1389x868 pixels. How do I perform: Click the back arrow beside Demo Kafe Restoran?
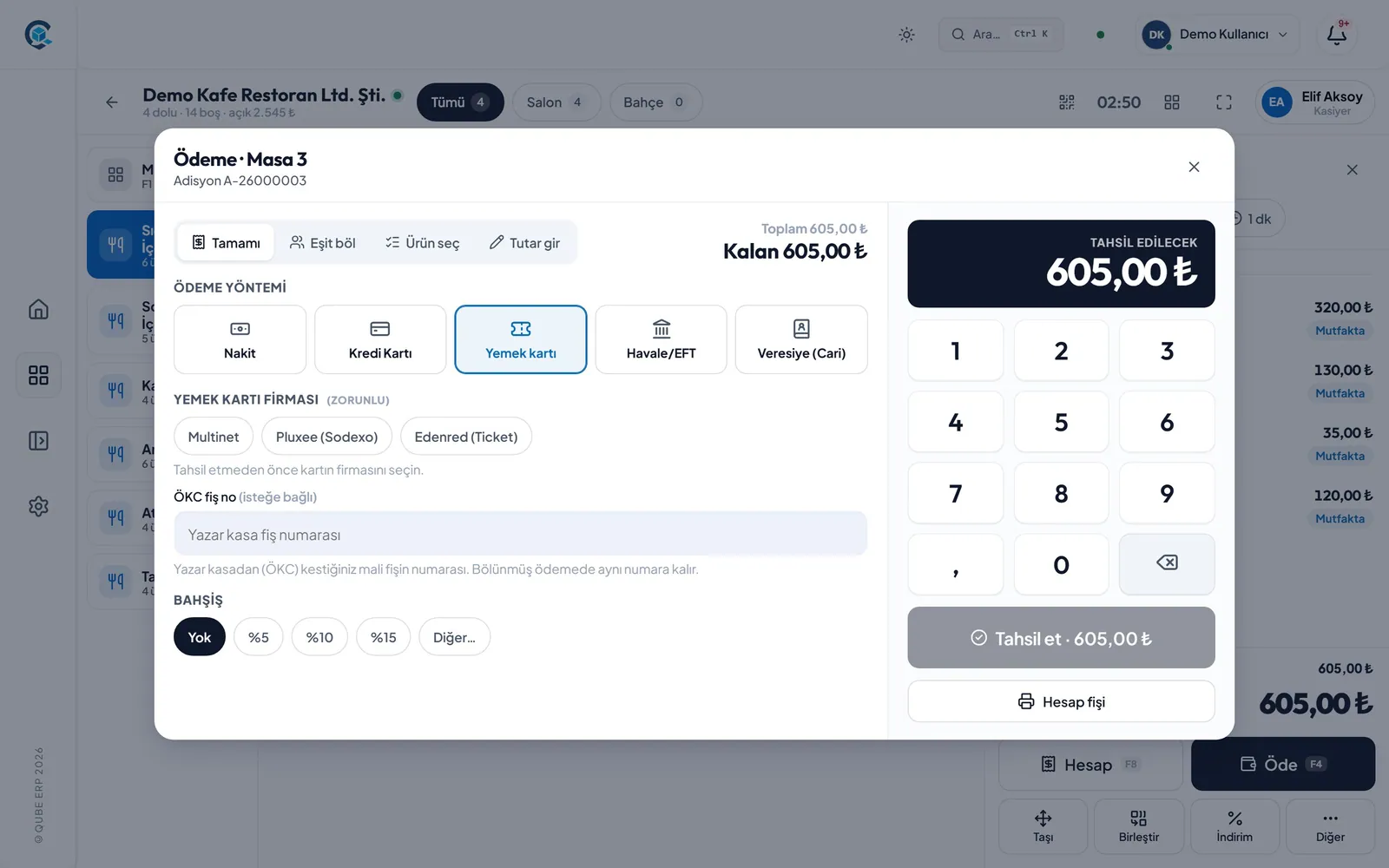(x=112, y=102)
